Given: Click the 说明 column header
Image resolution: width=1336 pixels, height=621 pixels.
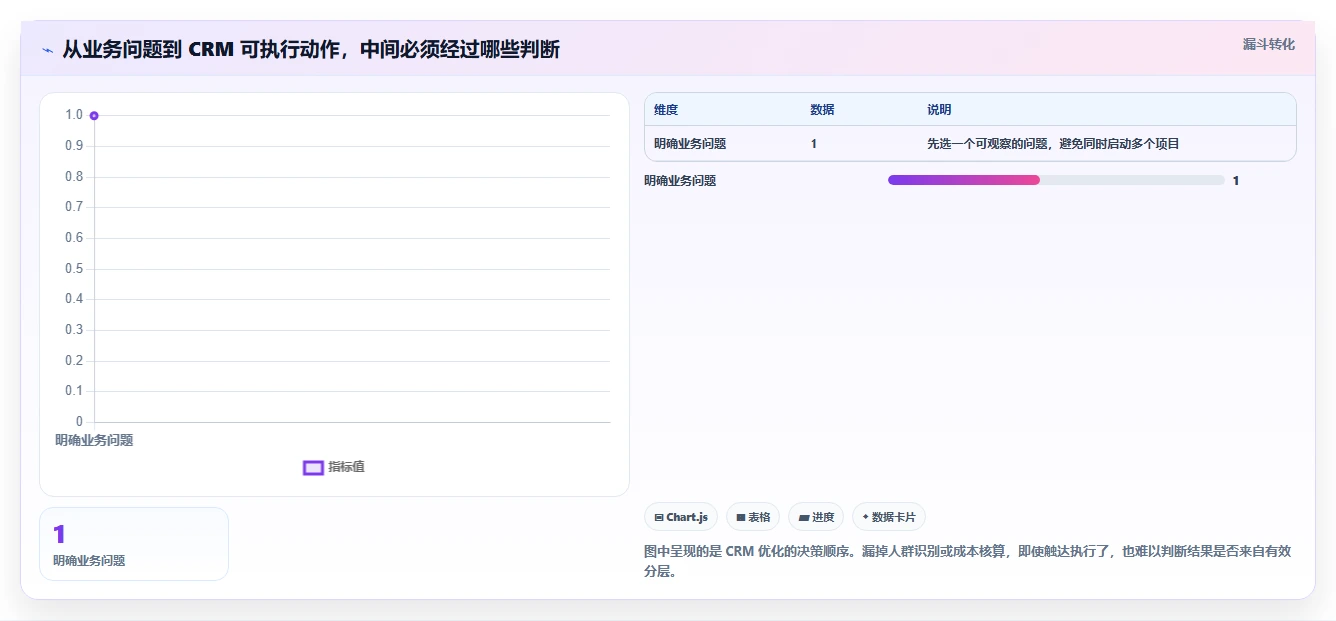Looking at the screenshot, I should coord(939,110).
